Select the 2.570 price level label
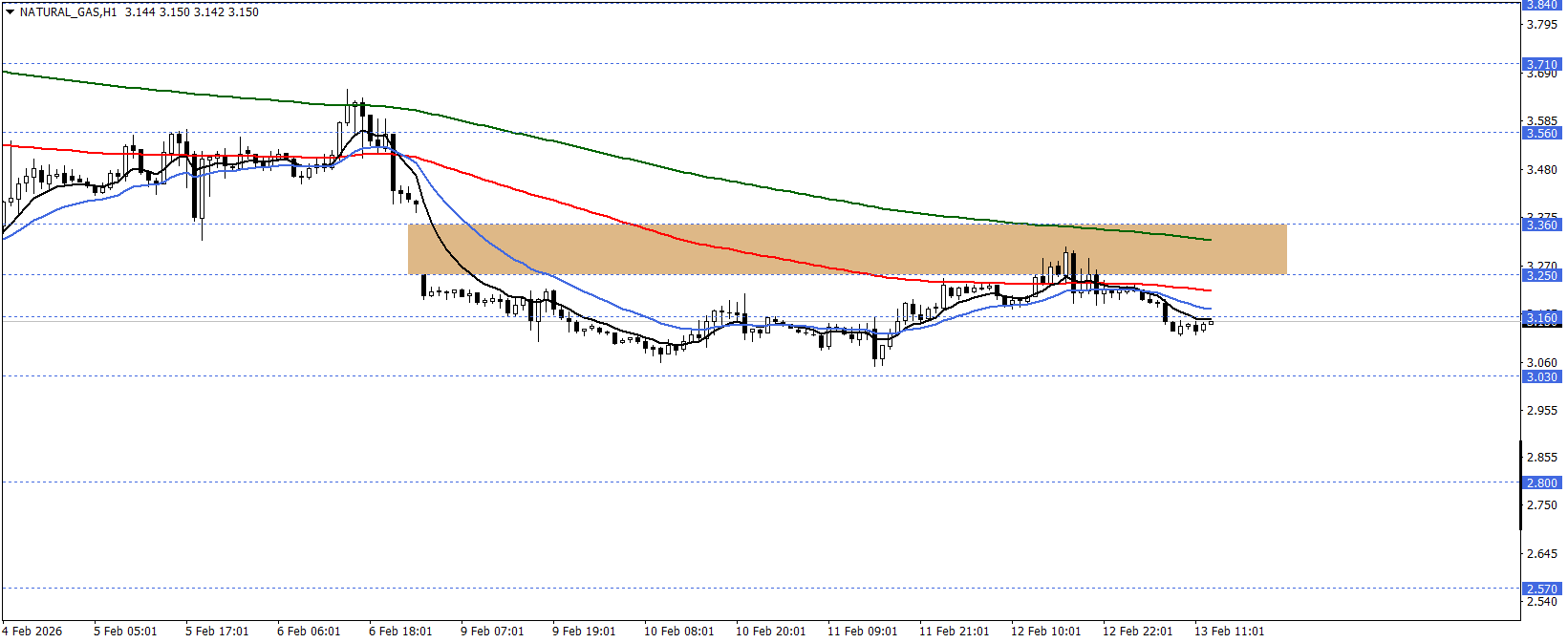Image resolution: width=1568 pixels, height=643 pixels. 1540,589
